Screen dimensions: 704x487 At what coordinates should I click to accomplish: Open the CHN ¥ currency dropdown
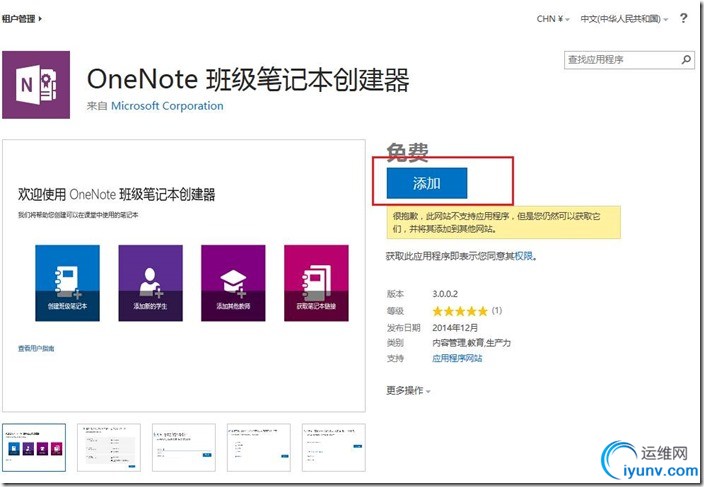(553, 19)
